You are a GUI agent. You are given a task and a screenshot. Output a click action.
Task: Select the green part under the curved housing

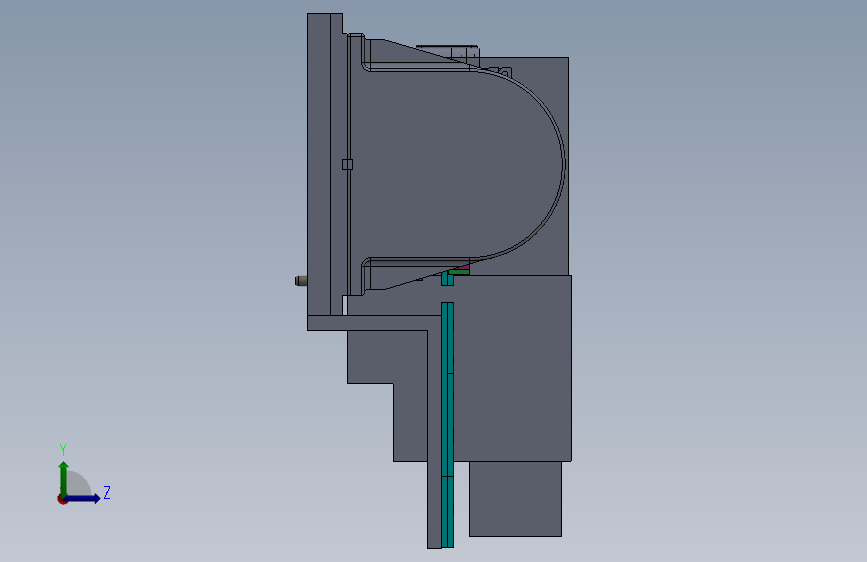click(x=458, y=272)
